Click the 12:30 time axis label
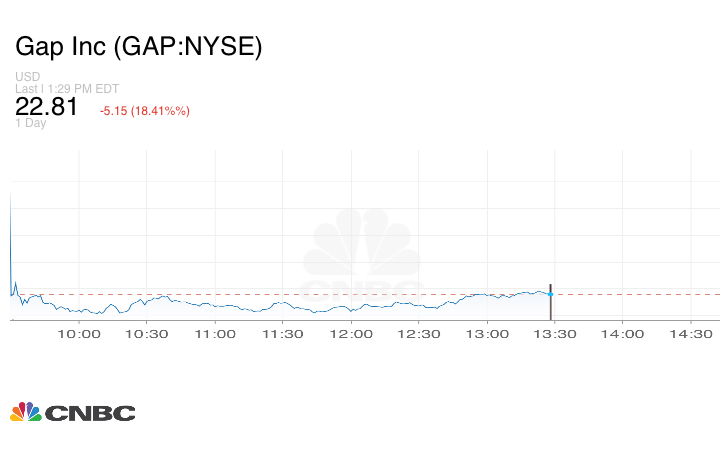 [419, 334]
